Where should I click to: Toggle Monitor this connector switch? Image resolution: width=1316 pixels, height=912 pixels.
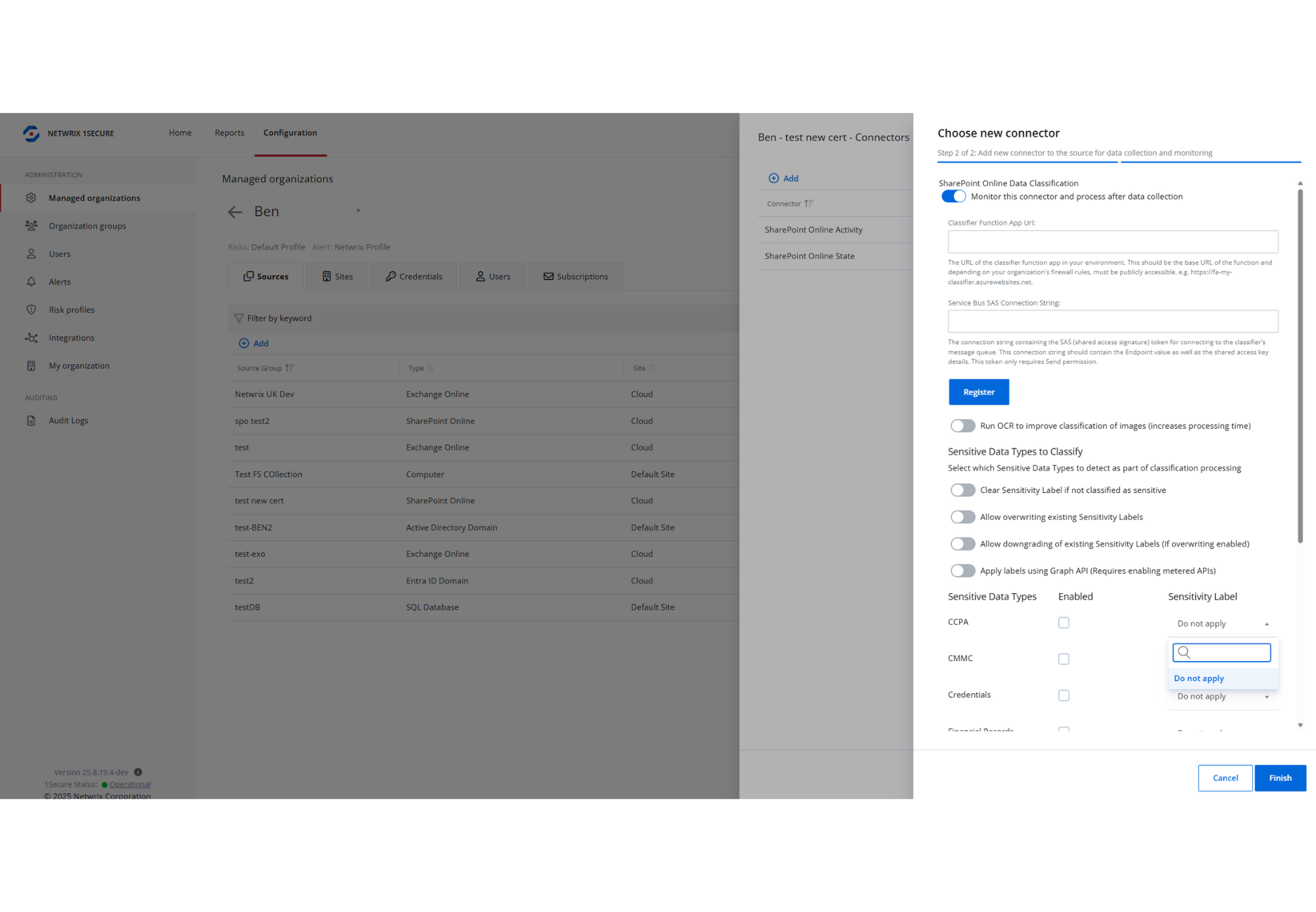click(x=953, y=197)
